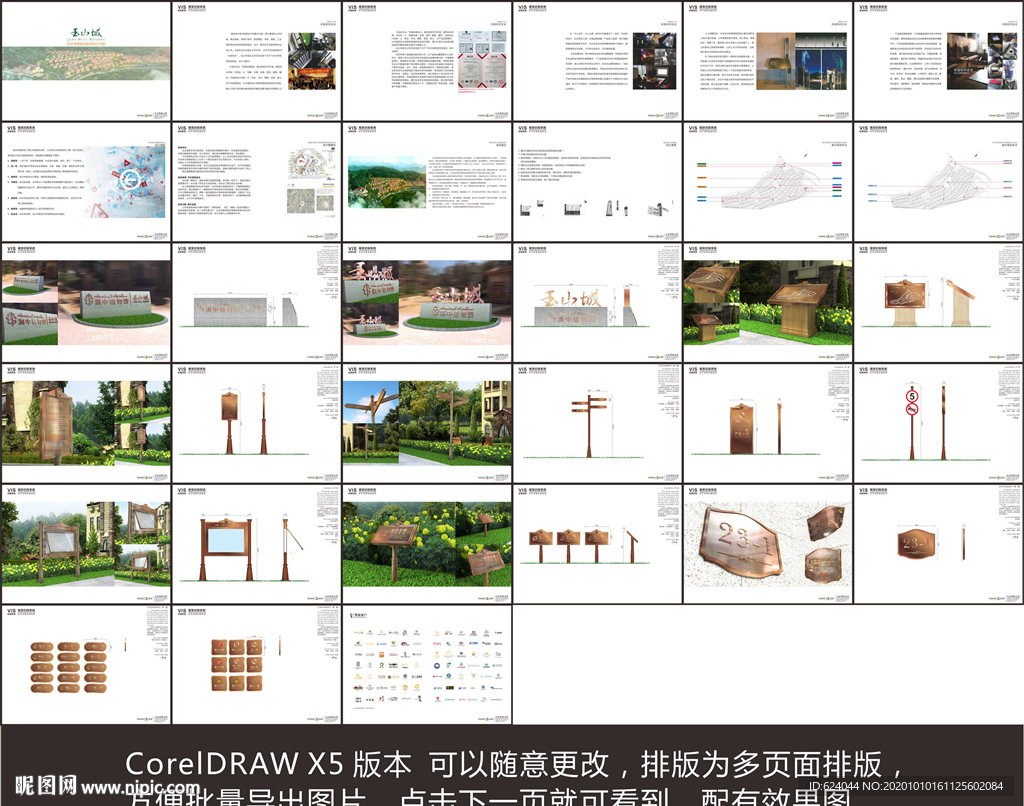Open the page with the dark photo collage

click(597, 61)
